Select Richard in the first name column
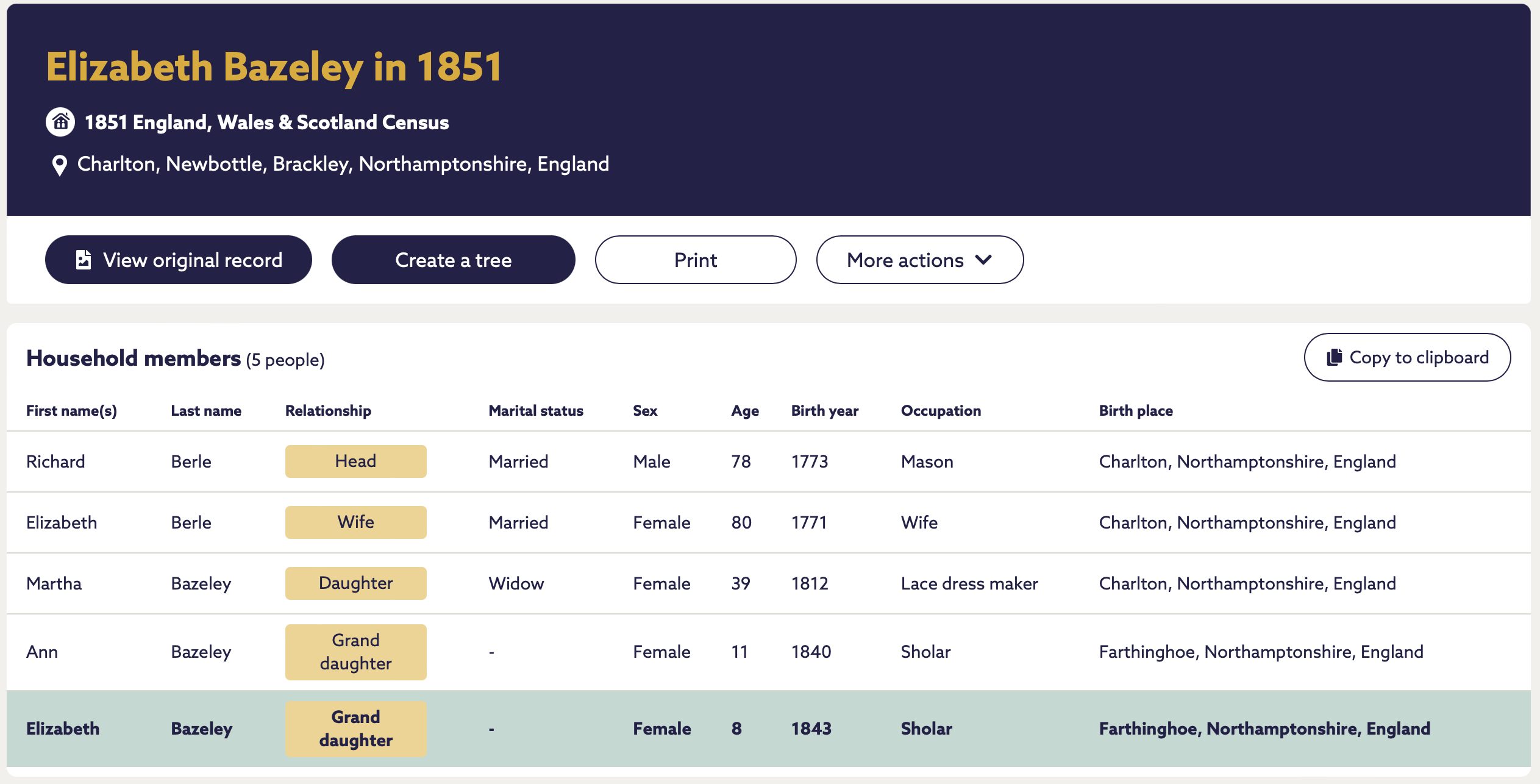Image resolution: width=1540 pixels, height=784 pixels. 55,461
